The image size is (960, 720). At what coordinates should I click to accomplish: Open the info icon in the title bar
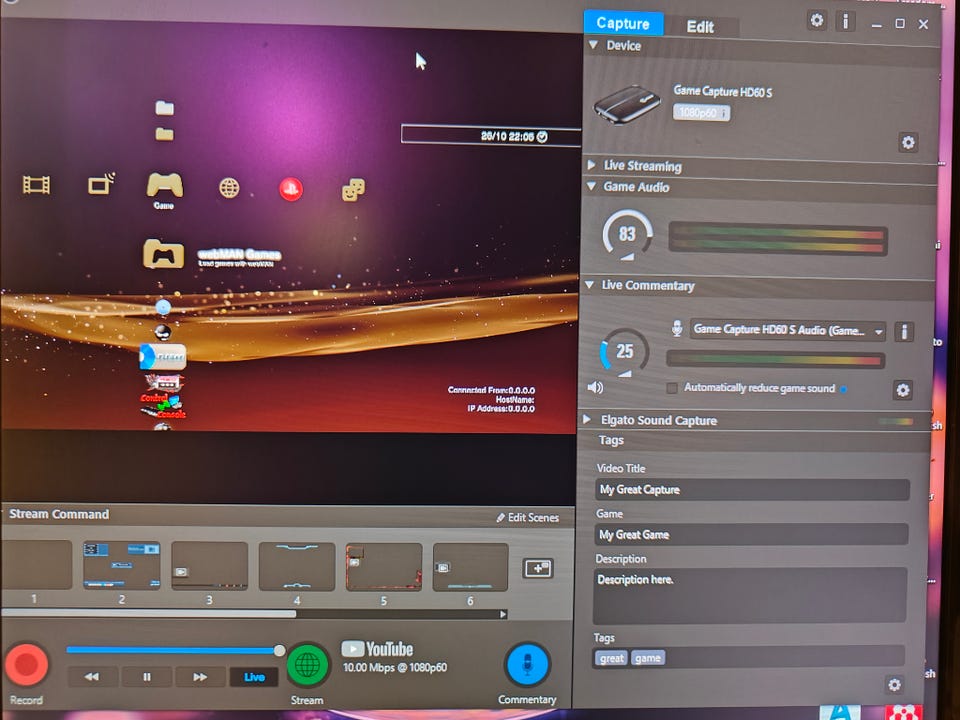point(846,21)
